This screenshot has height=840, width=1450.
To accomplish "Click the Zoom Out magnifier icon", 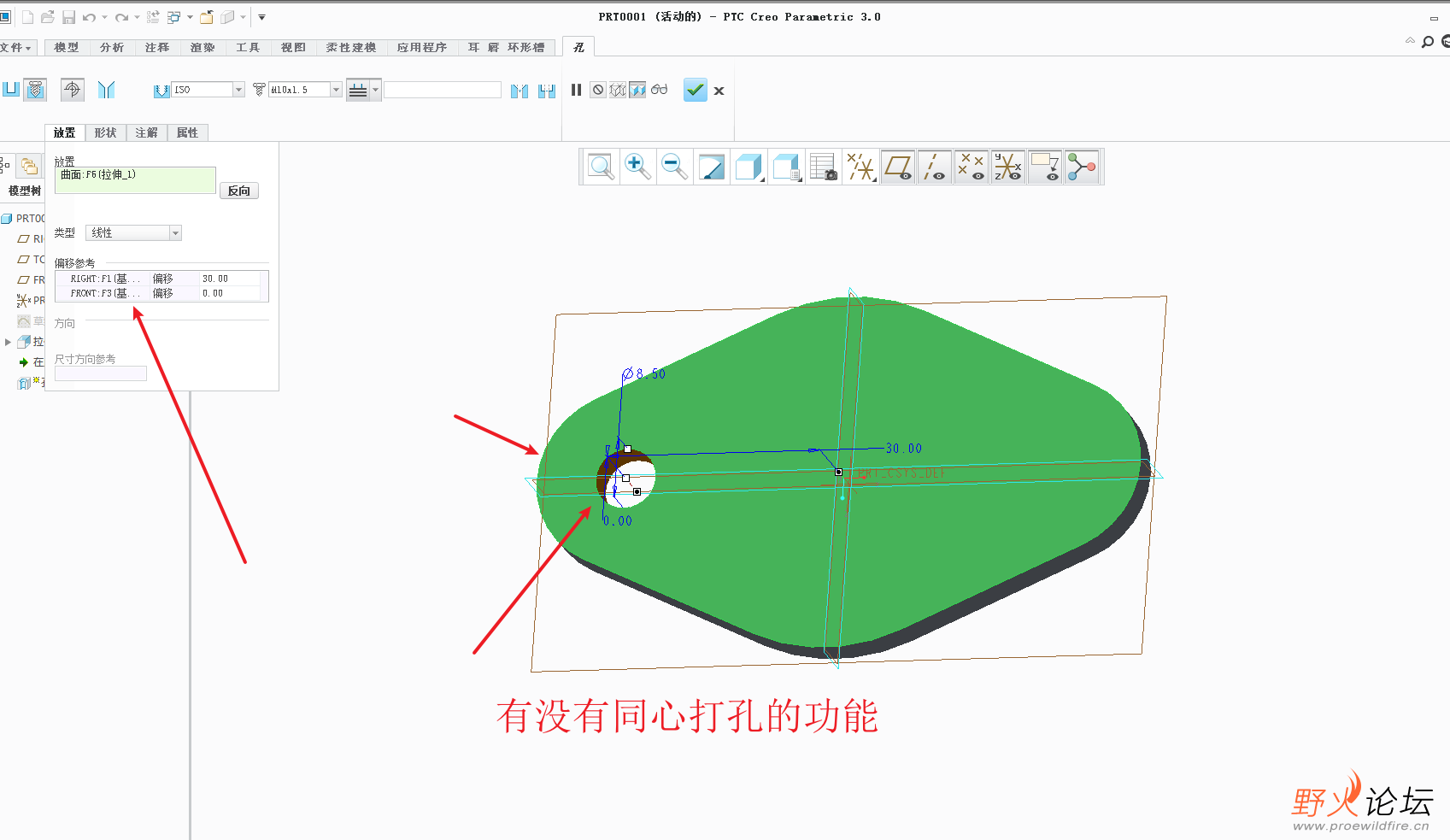I will click(x=674, y=167).
